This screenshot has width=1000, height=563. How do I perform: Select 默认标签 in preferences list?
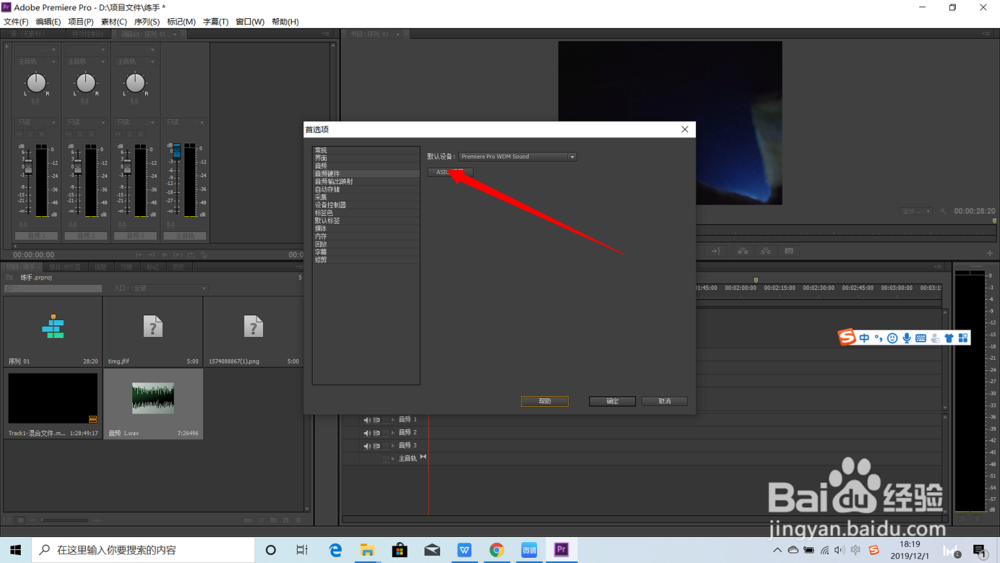(x=365, y=221)
